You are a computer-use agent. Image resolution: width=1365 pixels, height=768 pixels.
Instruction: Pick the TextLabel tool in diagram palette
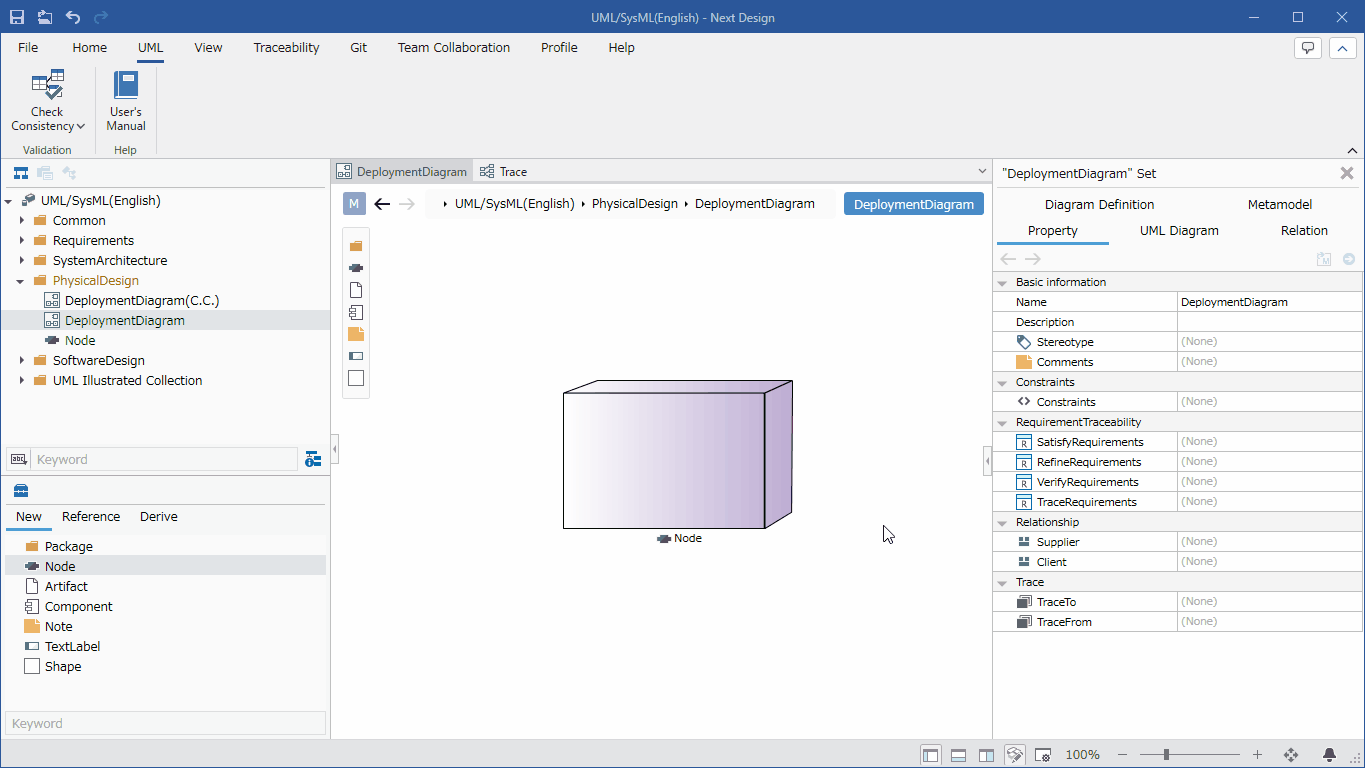[356, 356]
